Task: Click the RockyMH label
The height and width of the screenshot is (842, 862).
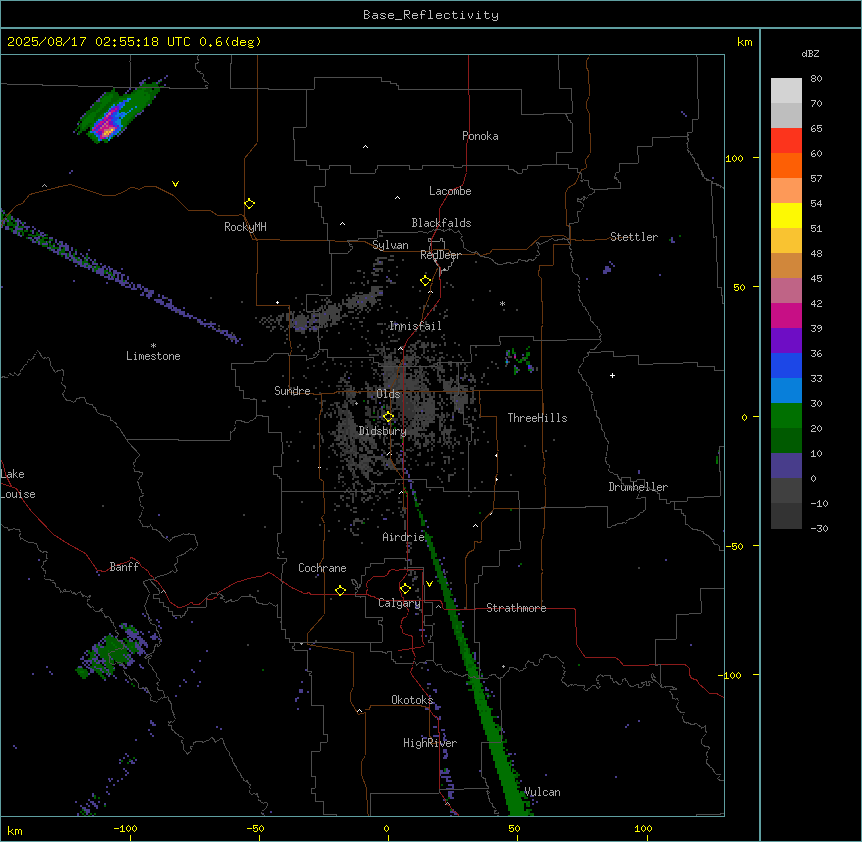Action: pyautogui.click(x=245, y=227)
